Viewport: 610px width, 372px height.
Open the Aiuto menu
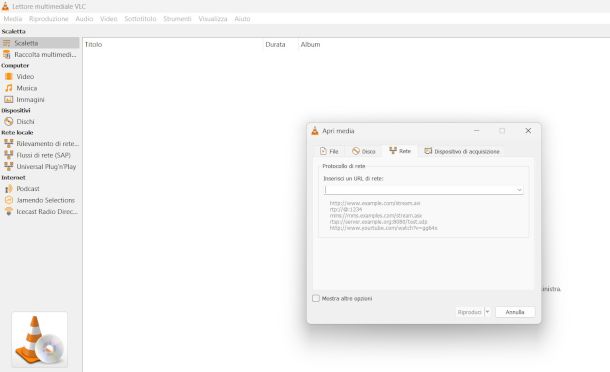[x=242, y=19]
